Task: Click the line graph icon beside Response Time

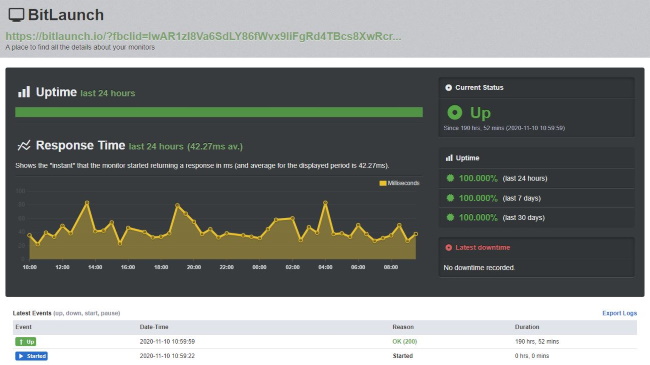Action: click(24, 146)
